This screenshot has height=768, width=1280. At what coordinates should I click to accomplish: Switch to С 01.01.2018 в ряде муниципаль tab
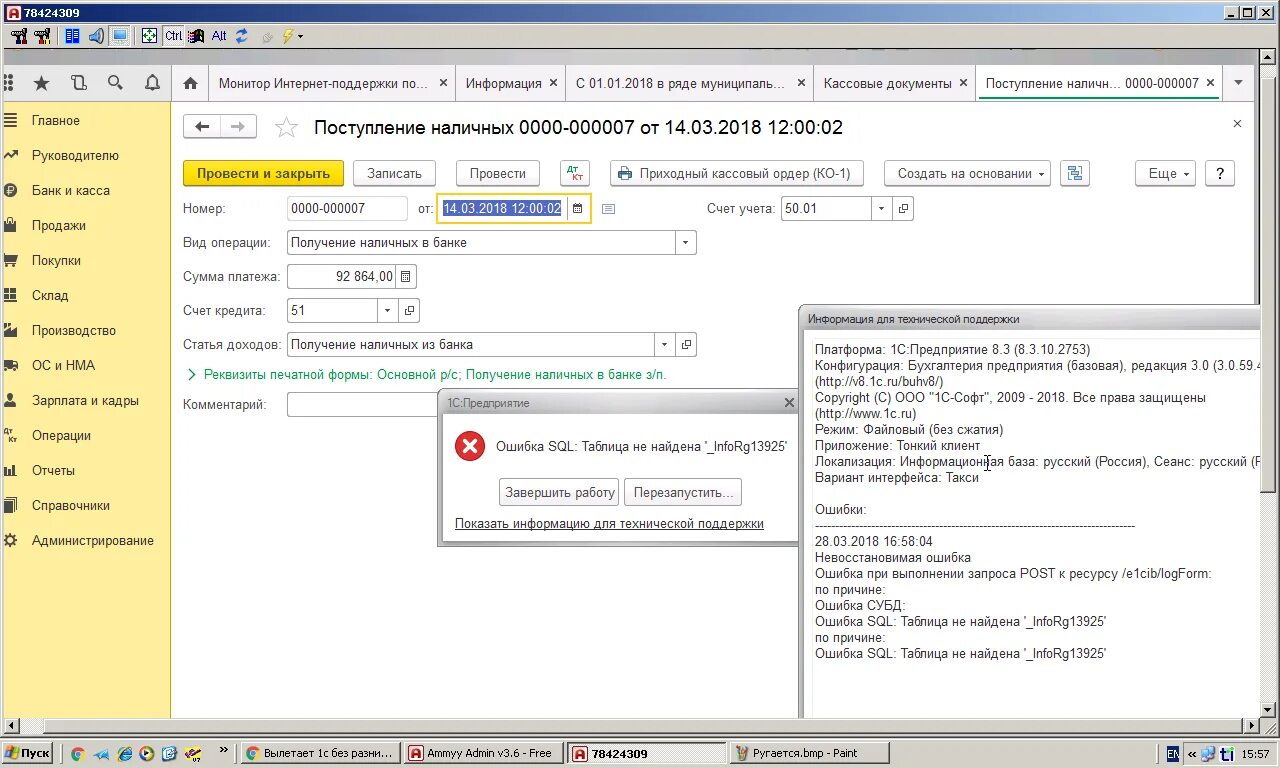(688, 83)
